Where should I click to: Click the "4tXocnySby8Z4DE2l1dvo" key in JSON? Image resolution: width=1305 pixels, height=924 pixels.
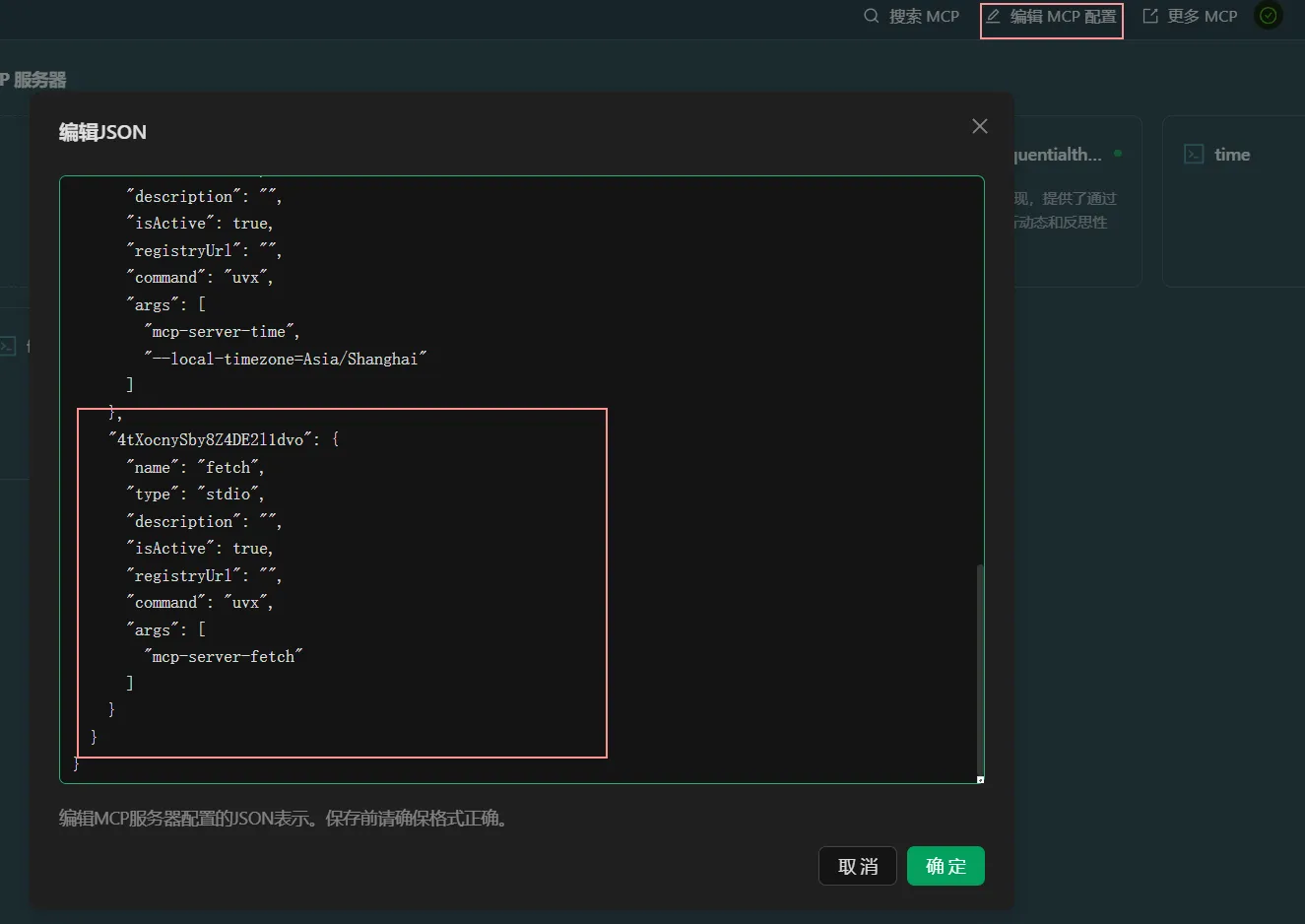tap(211, 439)
